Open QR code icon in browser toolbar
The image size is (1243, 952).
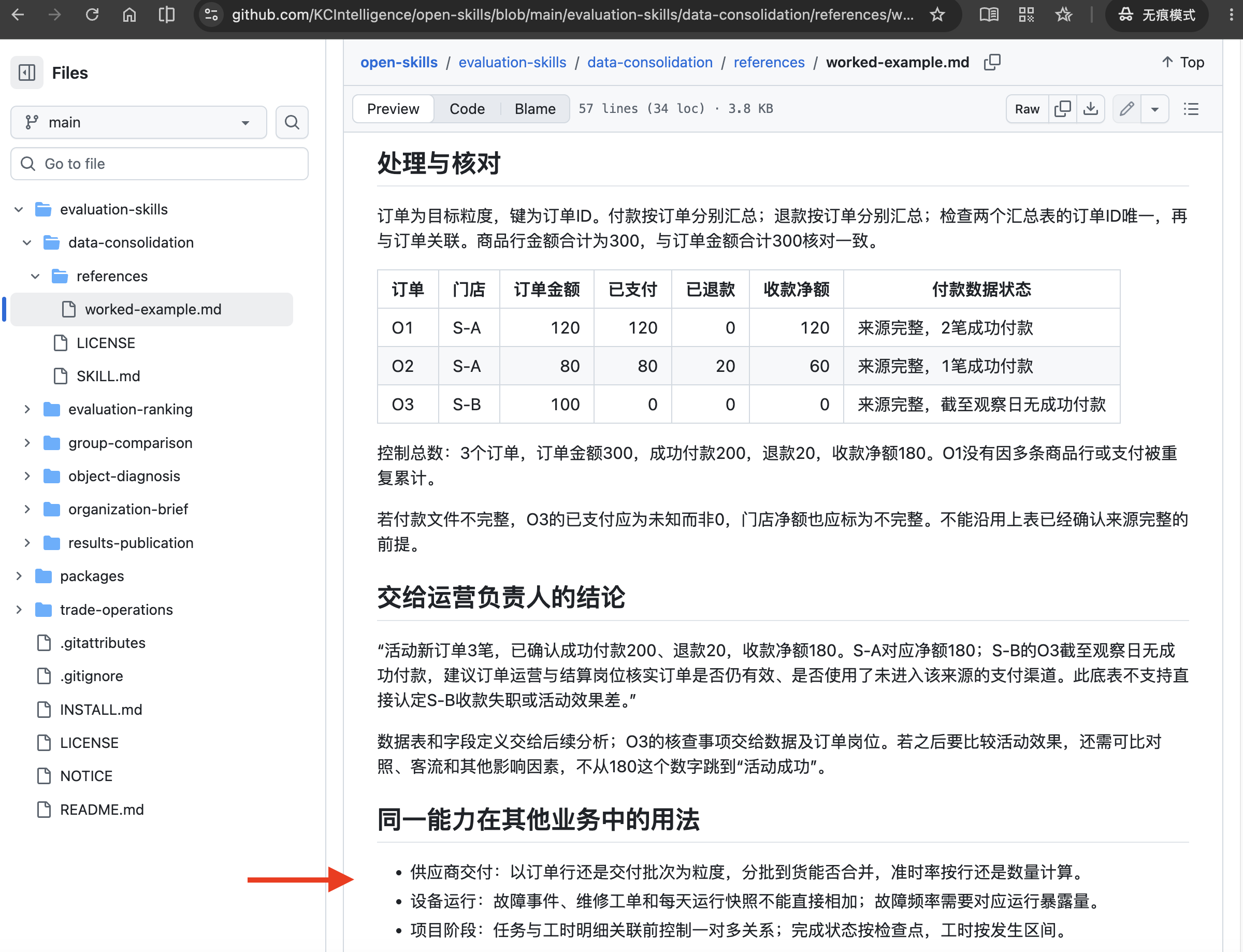1026,15
